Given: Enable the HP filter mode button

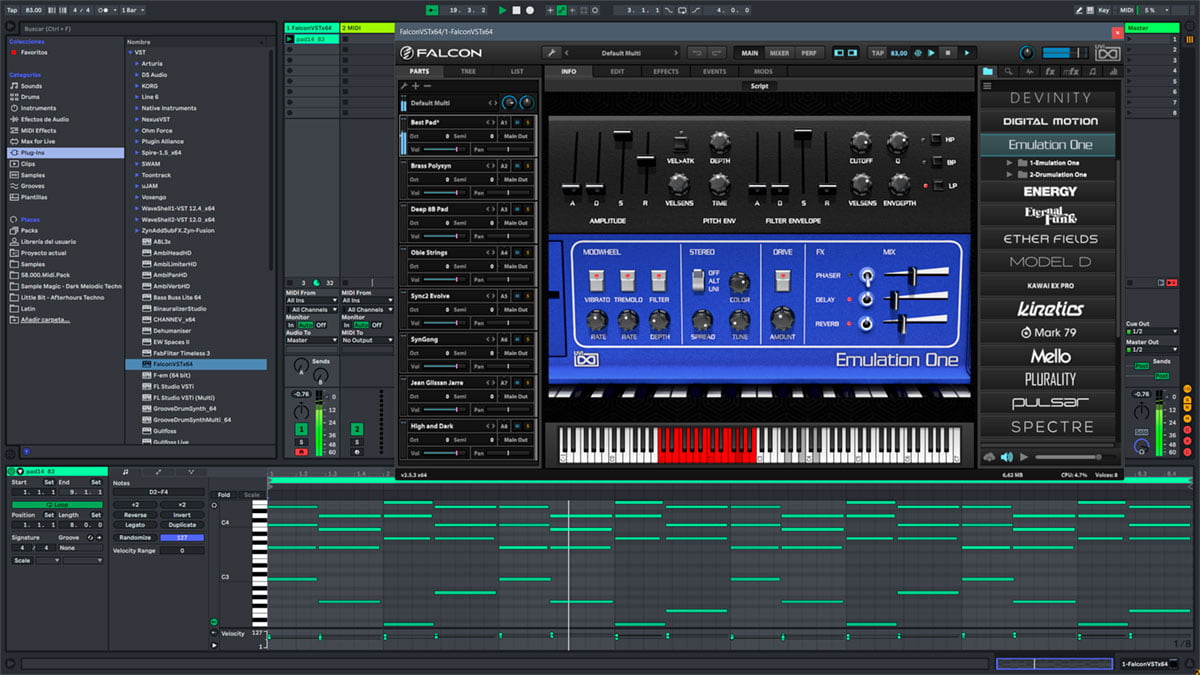Looking at the screenshot, I should pyautogui.click(x=937, y=139).
